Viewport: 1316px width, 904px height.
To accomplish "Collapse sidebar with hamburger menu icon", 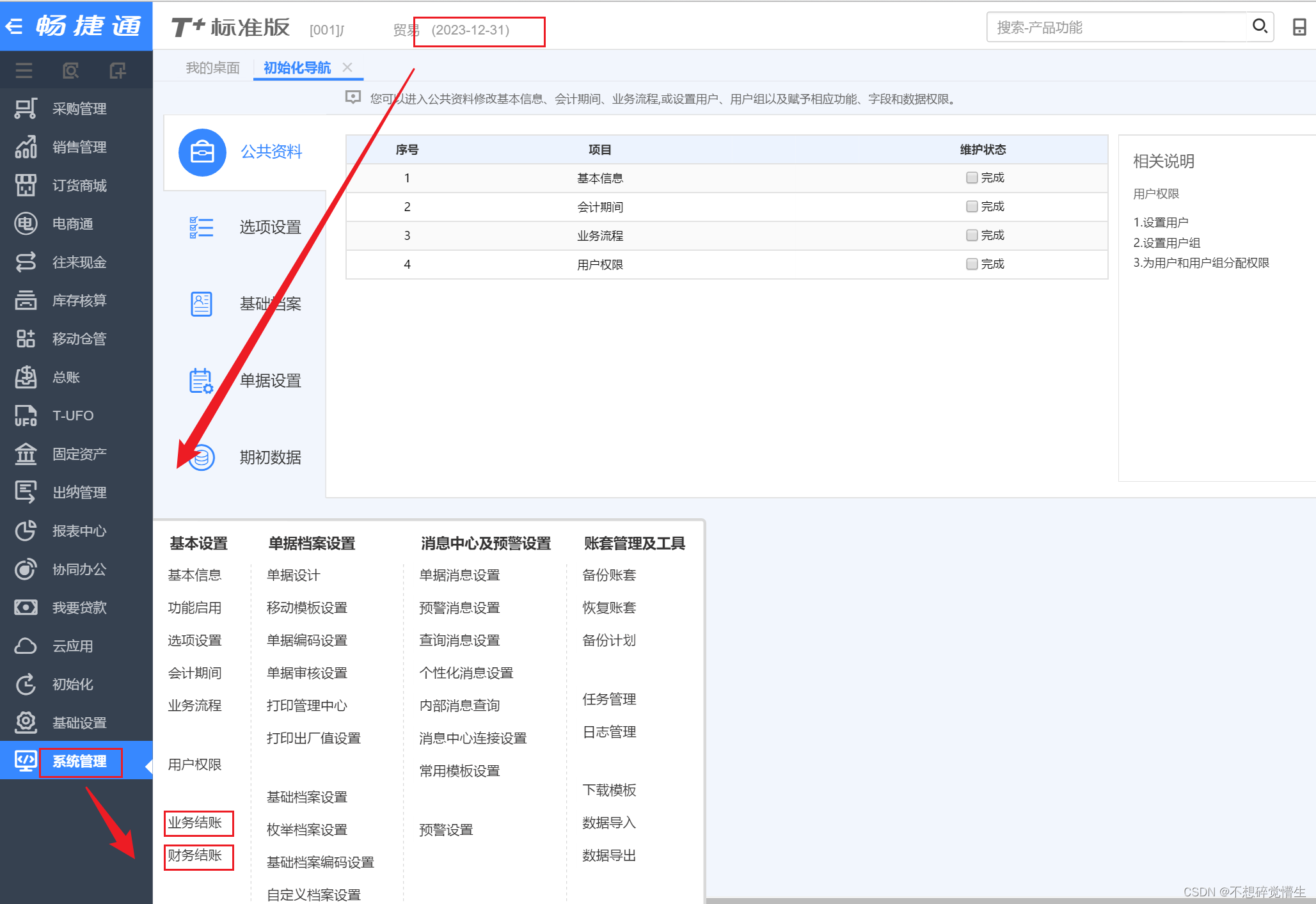I will pyautogui.click(x=24, y=70).
